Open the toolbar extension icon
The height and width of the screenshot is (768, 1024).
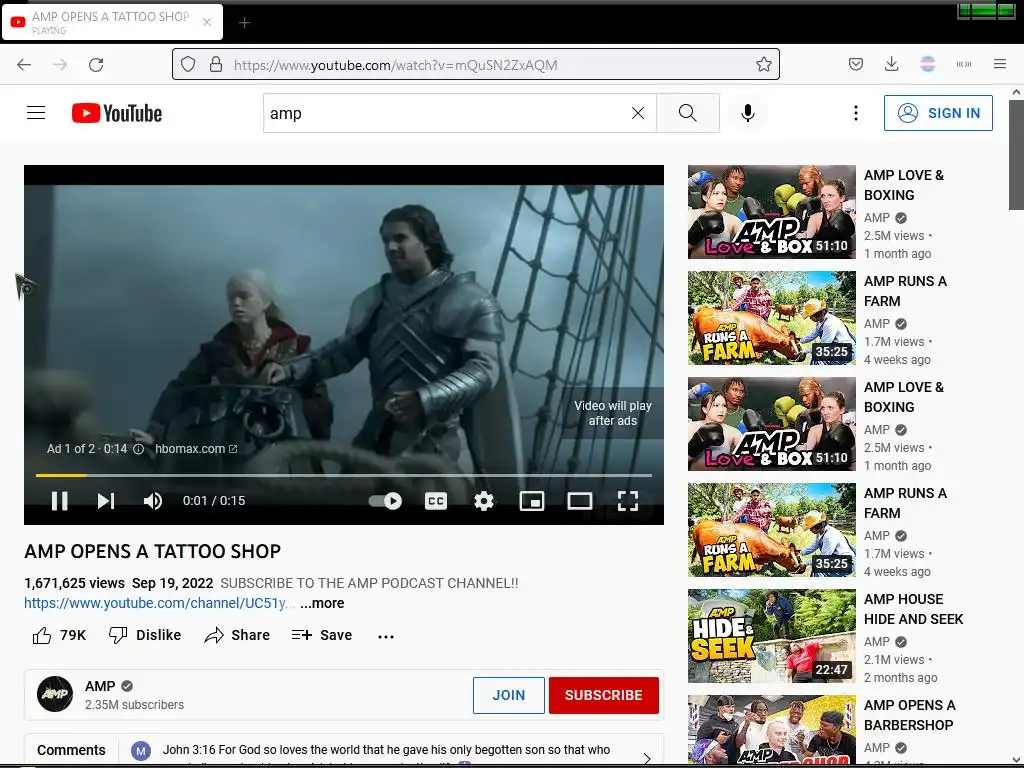pos(964,64)
